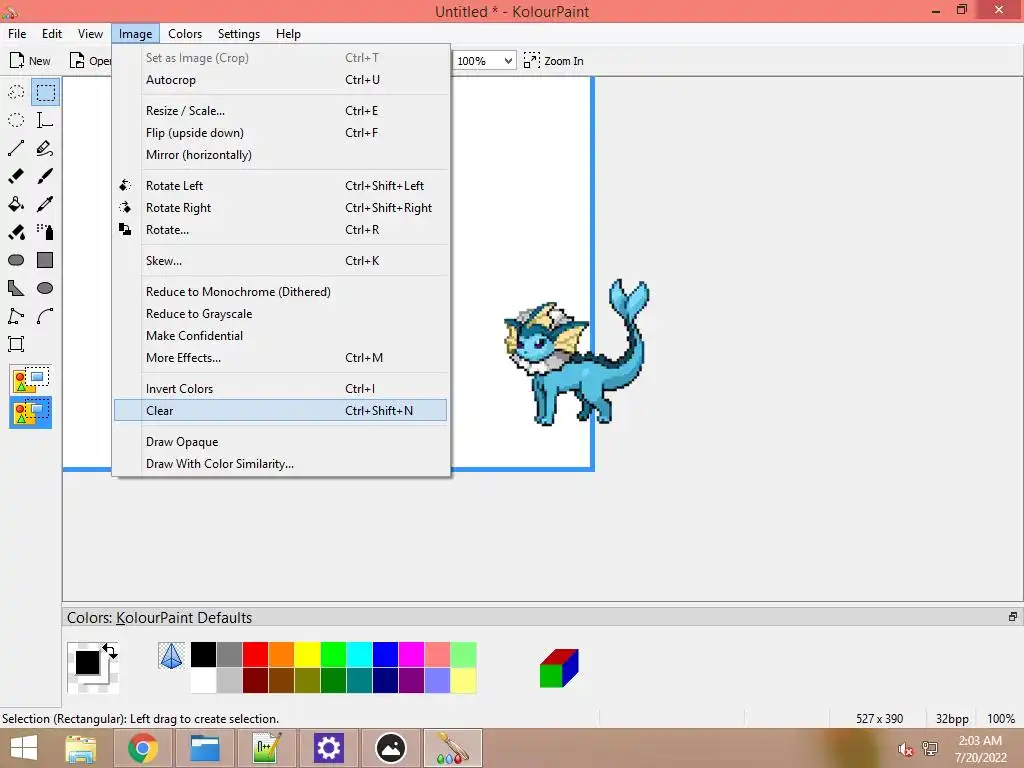Select the Color Picker eyedropper tool
Viewport: 1024px width, 768px height.
point(45,204)
